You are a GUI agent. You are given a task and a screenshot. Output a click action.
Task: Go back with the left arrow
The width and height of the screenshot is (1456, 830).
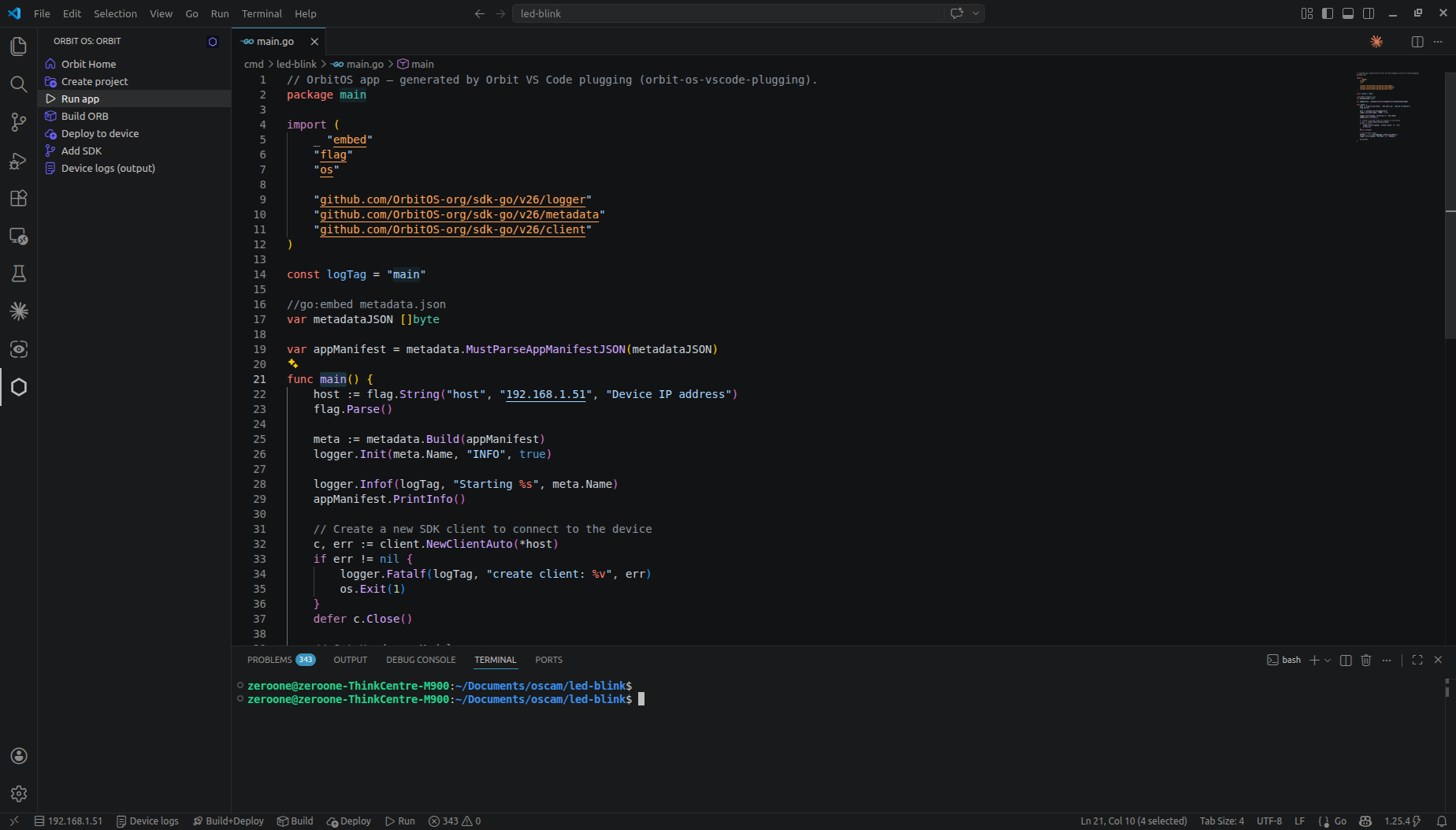tap(480, 13)
